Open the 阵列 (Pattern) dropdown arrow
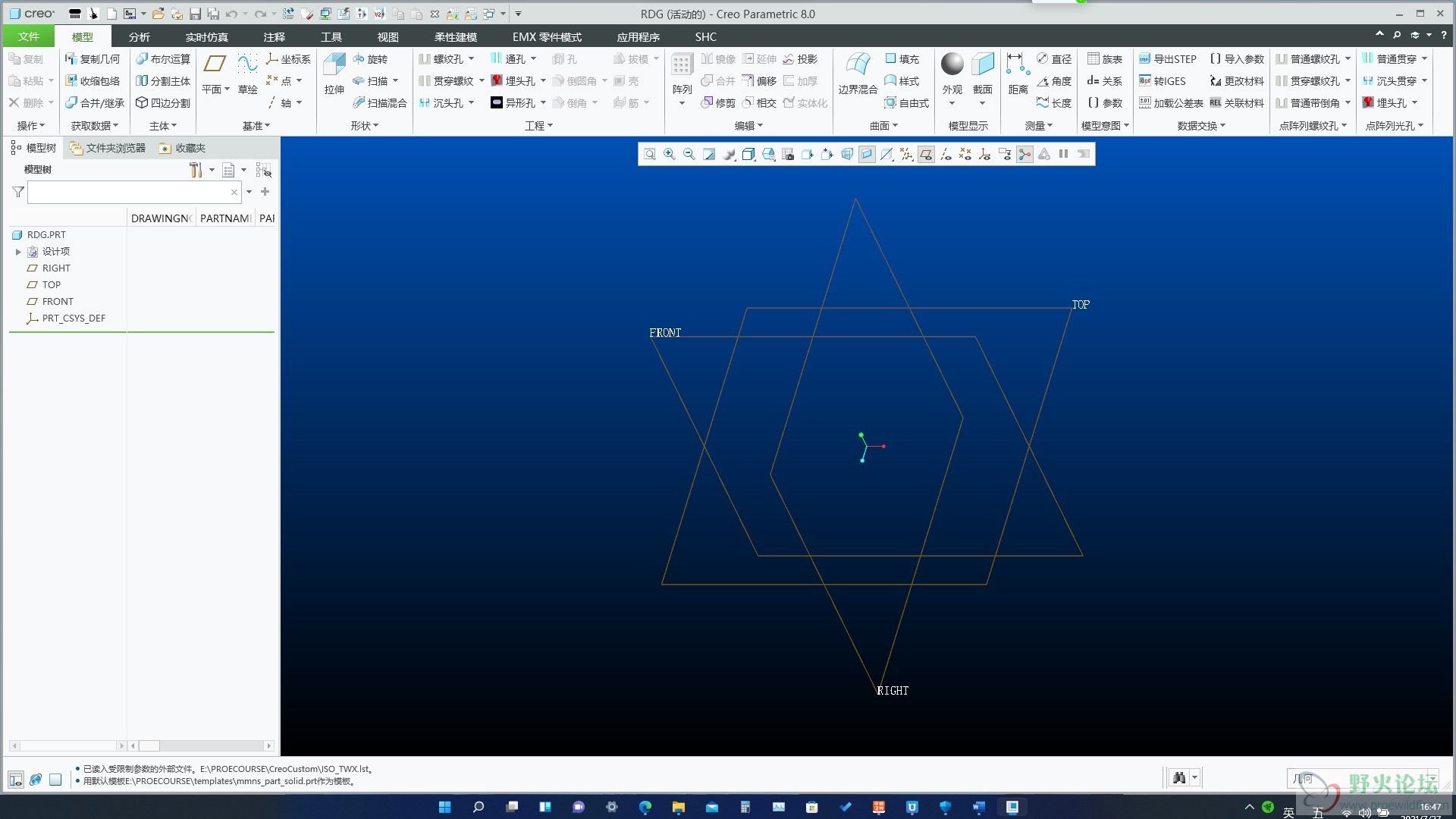Screen dimensions: 1456x819 tap(682, 104)
